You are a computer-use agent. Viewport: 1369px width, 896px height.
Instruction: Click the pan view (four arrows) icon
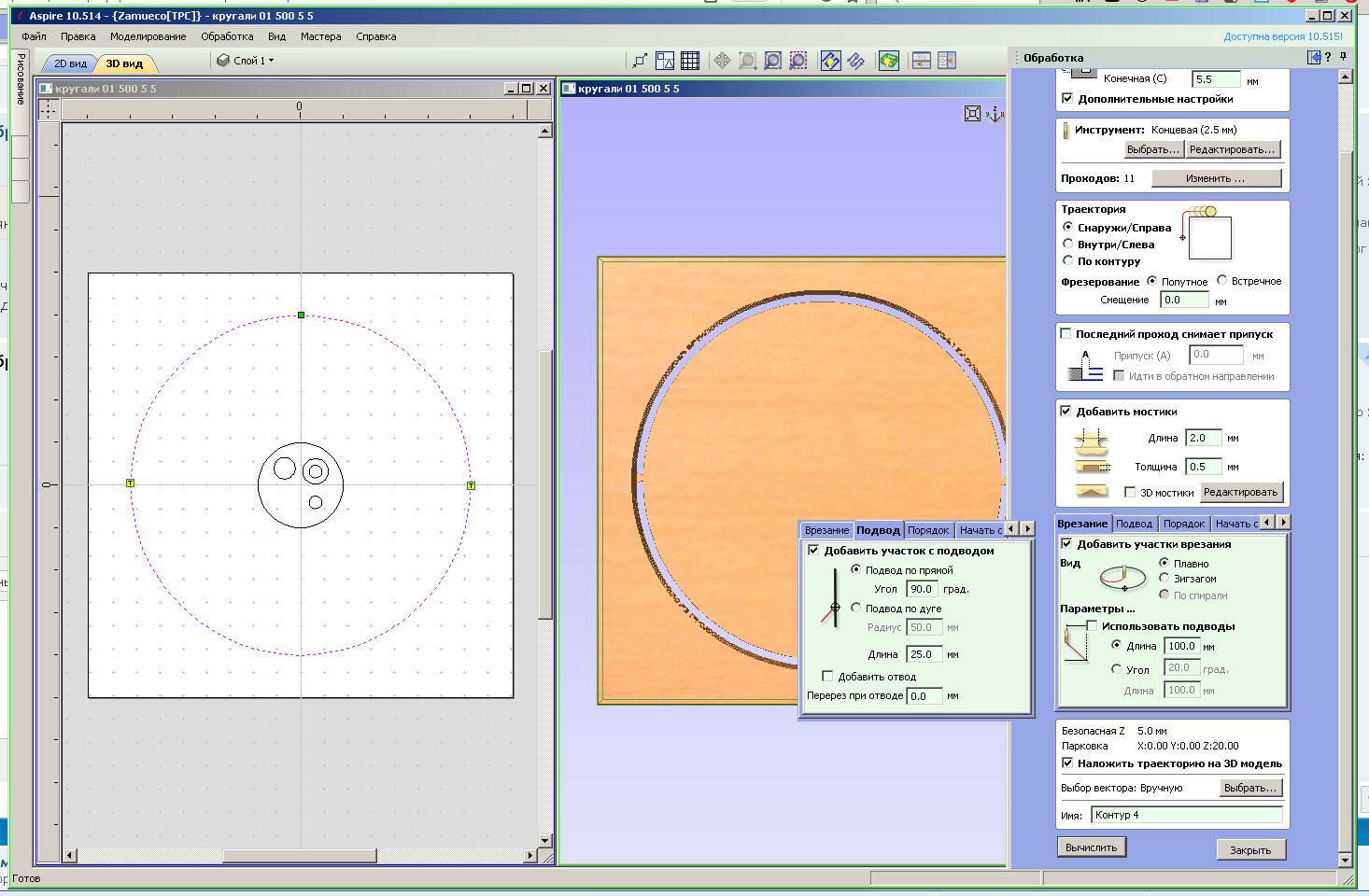(722, 61)
